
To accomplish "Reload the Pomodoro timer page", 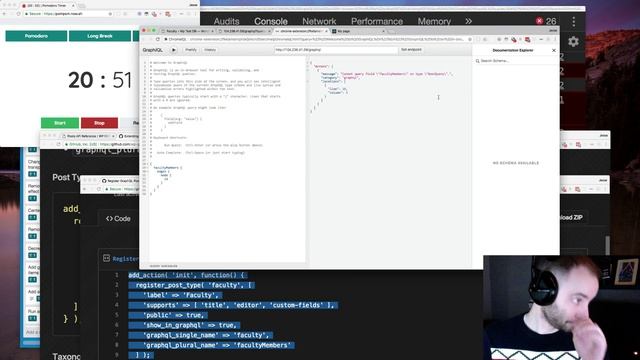I will pos(18,14).
